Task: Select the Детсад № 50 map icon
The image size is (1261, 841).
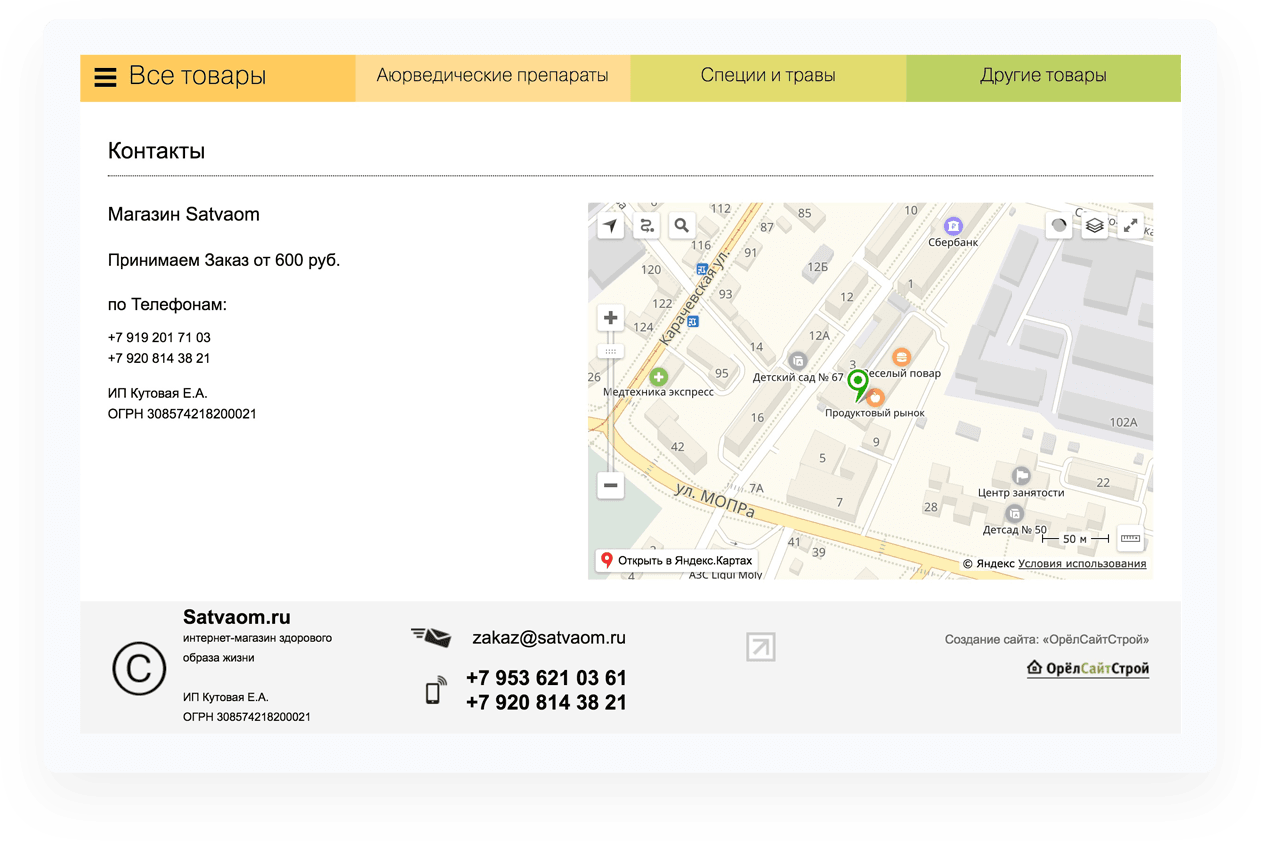Action: coord(1014,514)
